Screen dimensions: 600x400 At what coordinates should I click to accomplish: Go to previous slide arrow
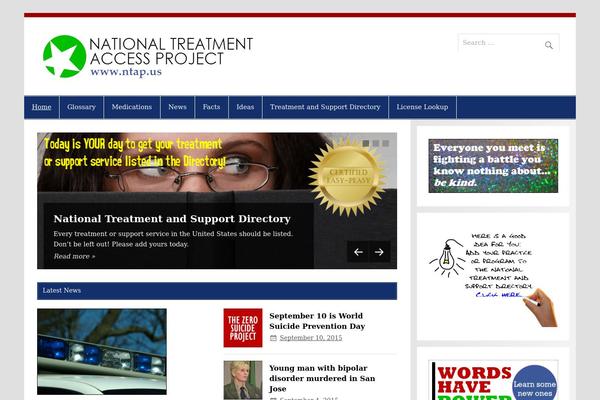click(x=358, y=252)
